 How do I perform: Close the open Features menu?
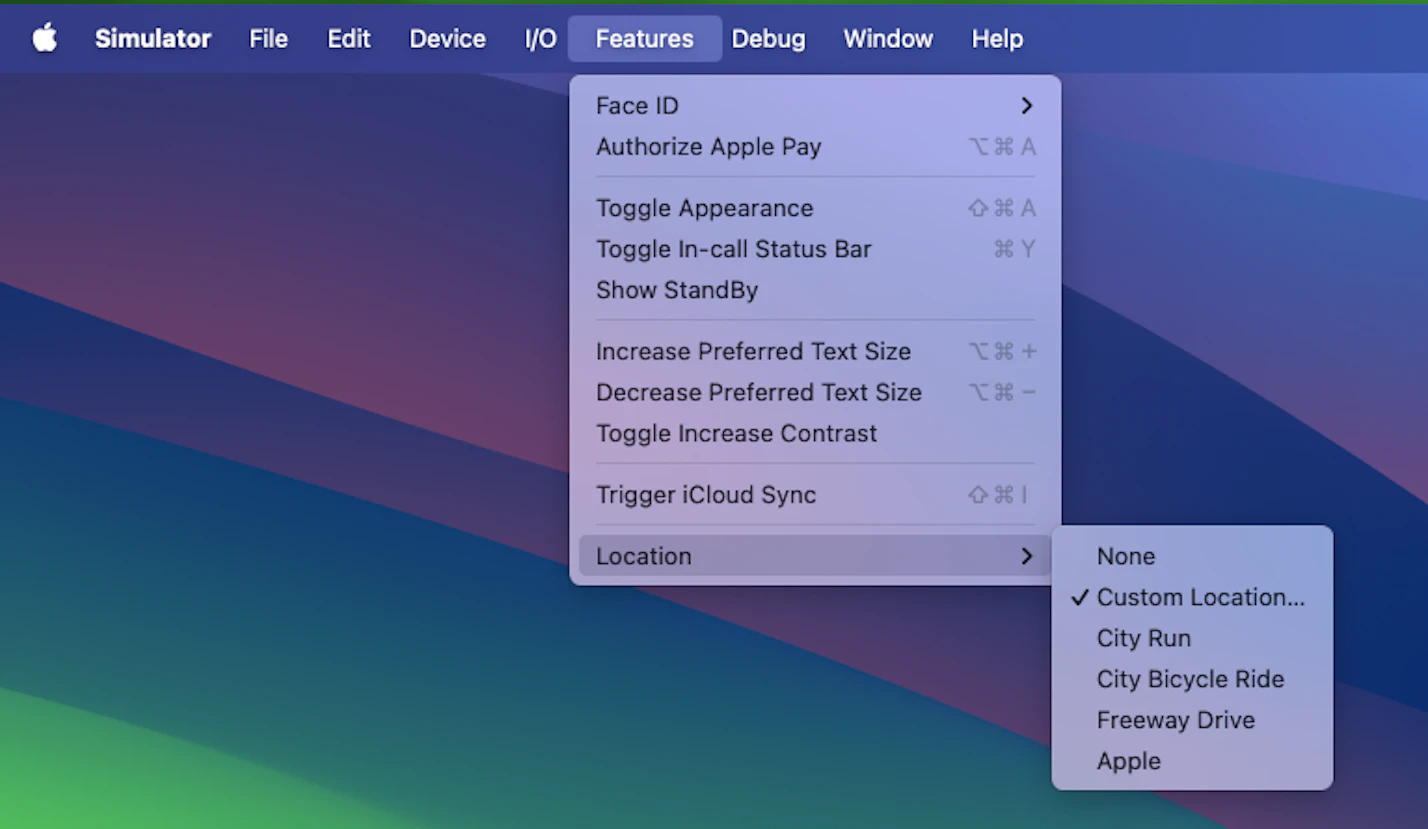pyautogui.click(x=645, y=38)
